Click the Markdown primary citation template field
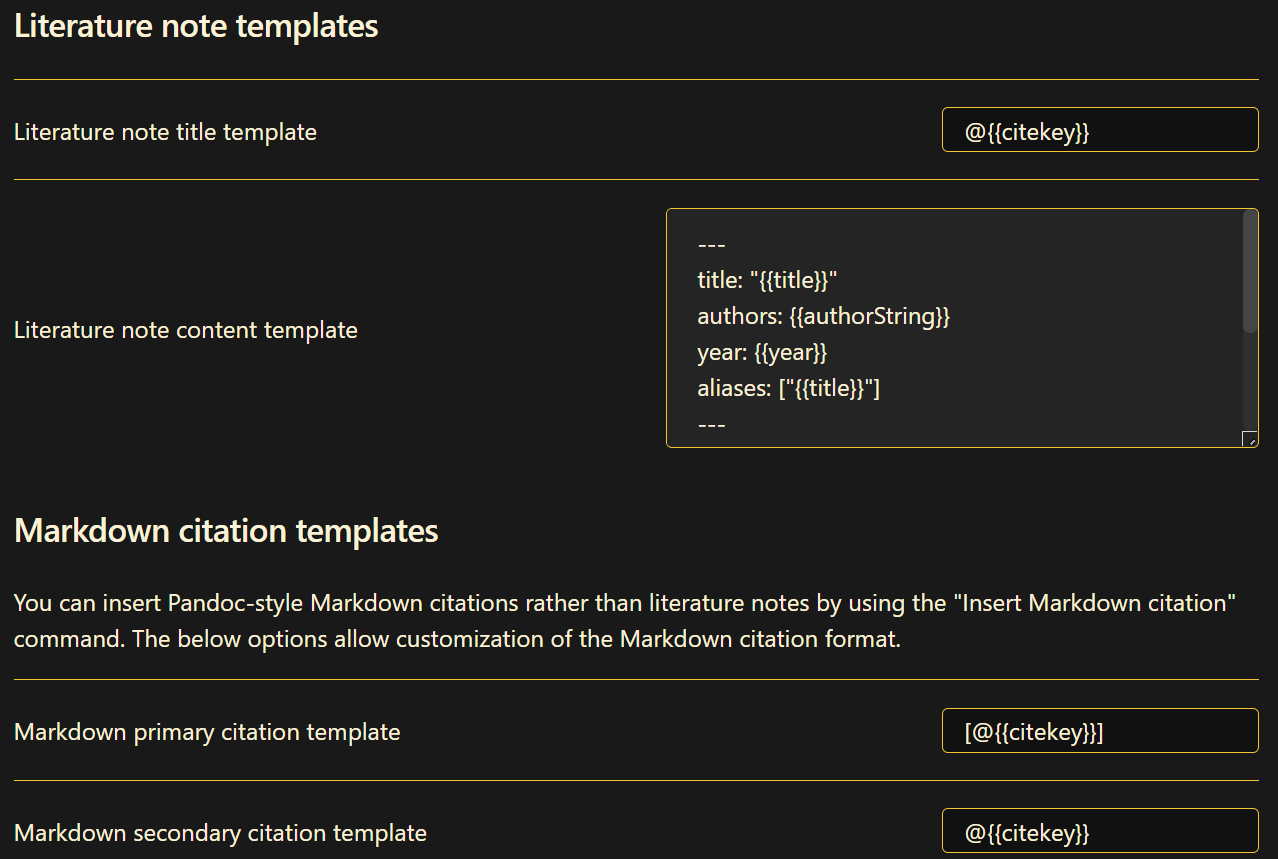Image resolution: width=1278 pixels, height=859 pixels. click(x=1099, y=731)
